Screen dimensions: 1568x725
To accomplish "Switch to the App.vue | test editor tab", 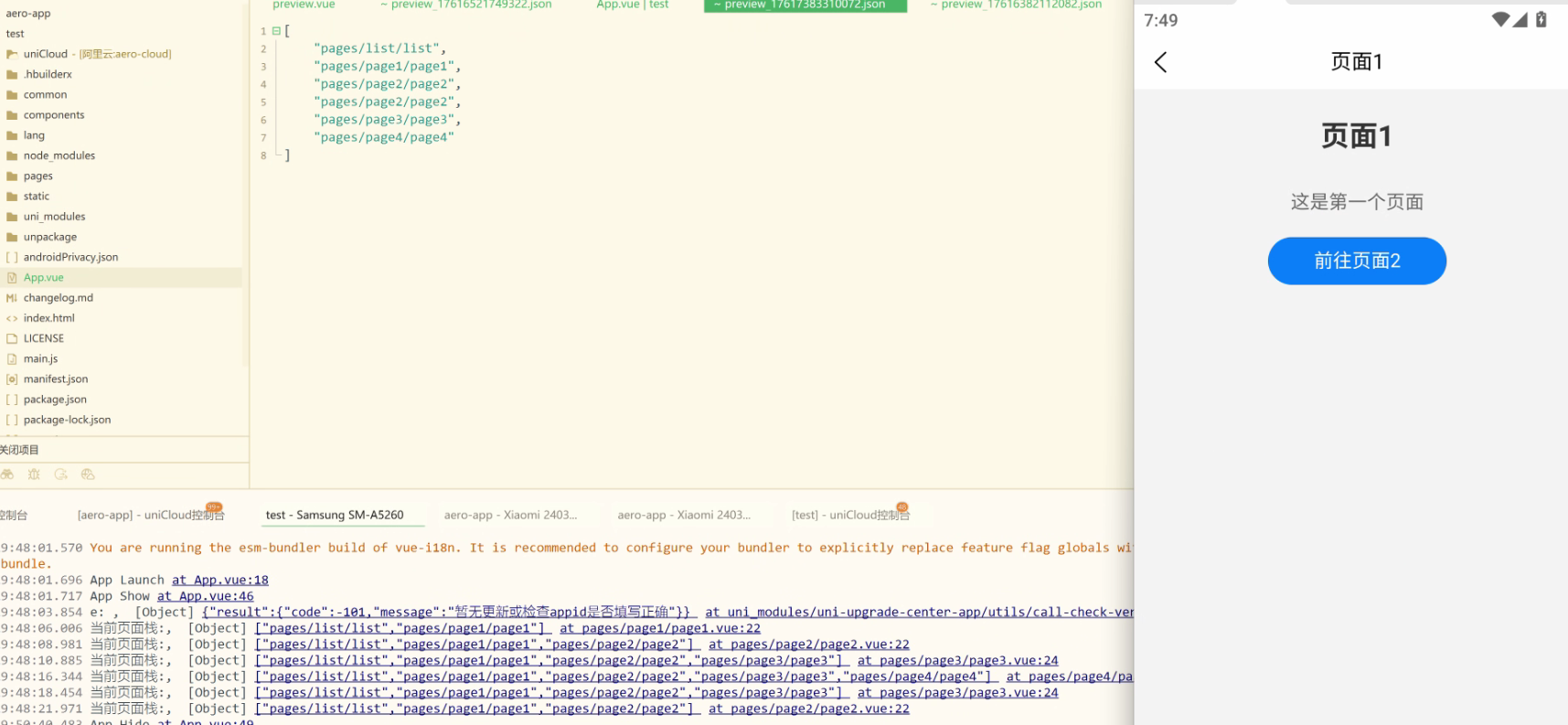I will [x=632, y=5].
